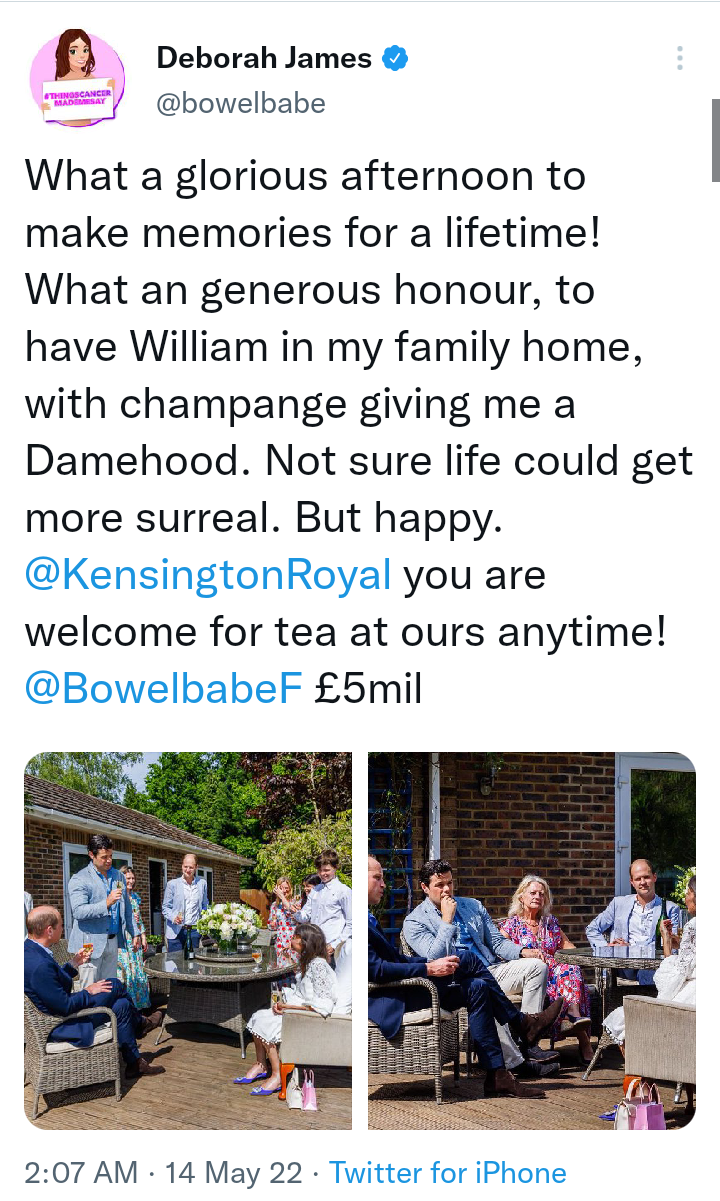Click the 2:07 AM tweet timestamp

pyautogui.click(x=79, y=1172)
